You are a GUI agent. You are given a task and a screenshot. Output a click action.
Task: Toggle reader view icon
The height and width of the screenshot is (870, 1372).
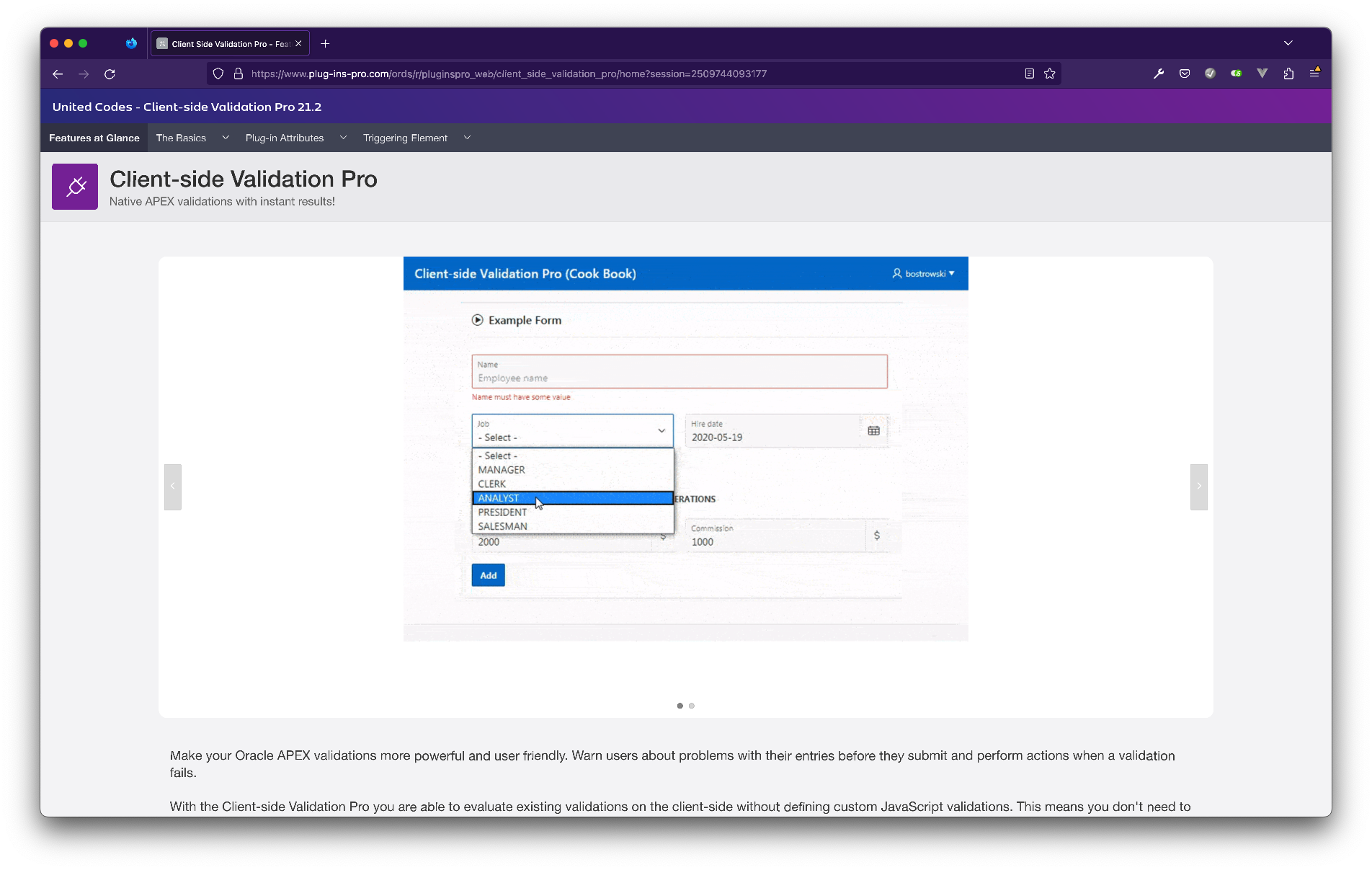point(1029,74)
